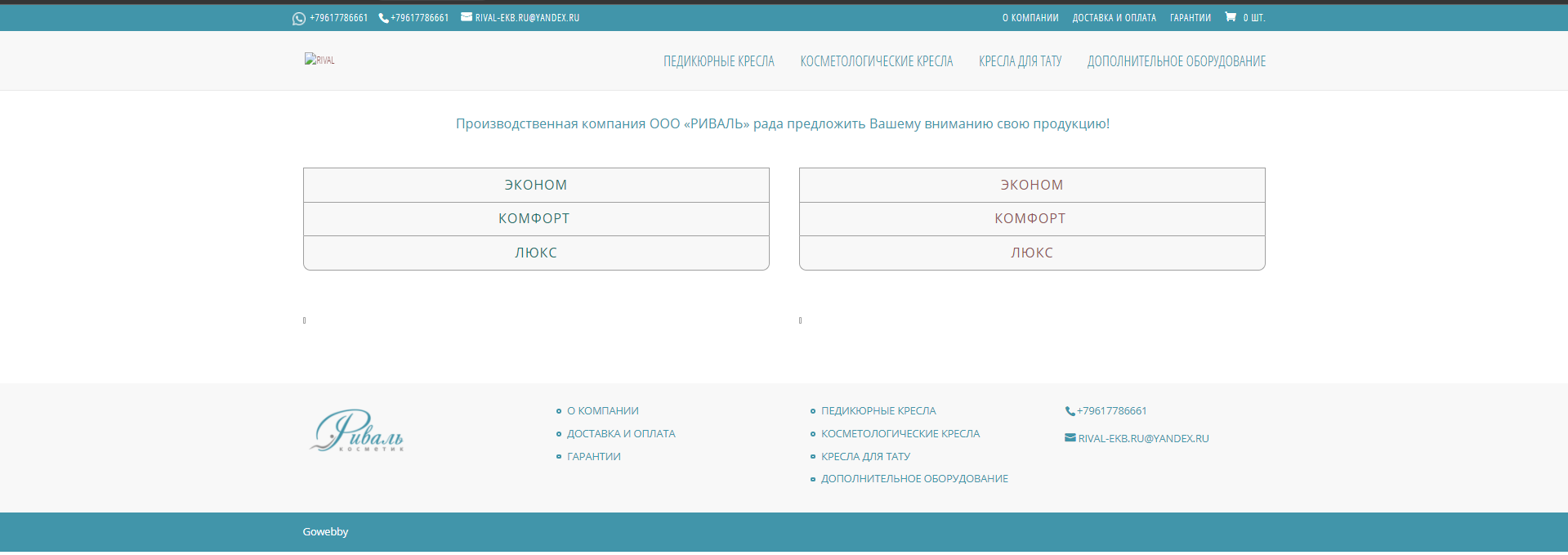Open the shopping cart icon
This screenshot has width=1568, height=555.
click(1231, 17)
